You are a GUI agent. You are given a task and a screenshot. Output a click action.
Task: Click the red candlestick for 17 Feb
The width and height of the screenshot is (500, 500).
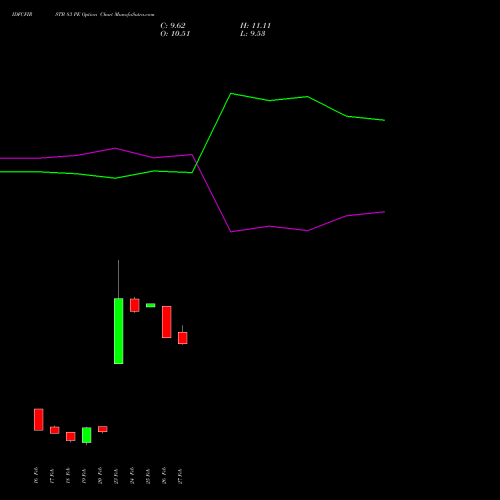(x=55, y=430)
